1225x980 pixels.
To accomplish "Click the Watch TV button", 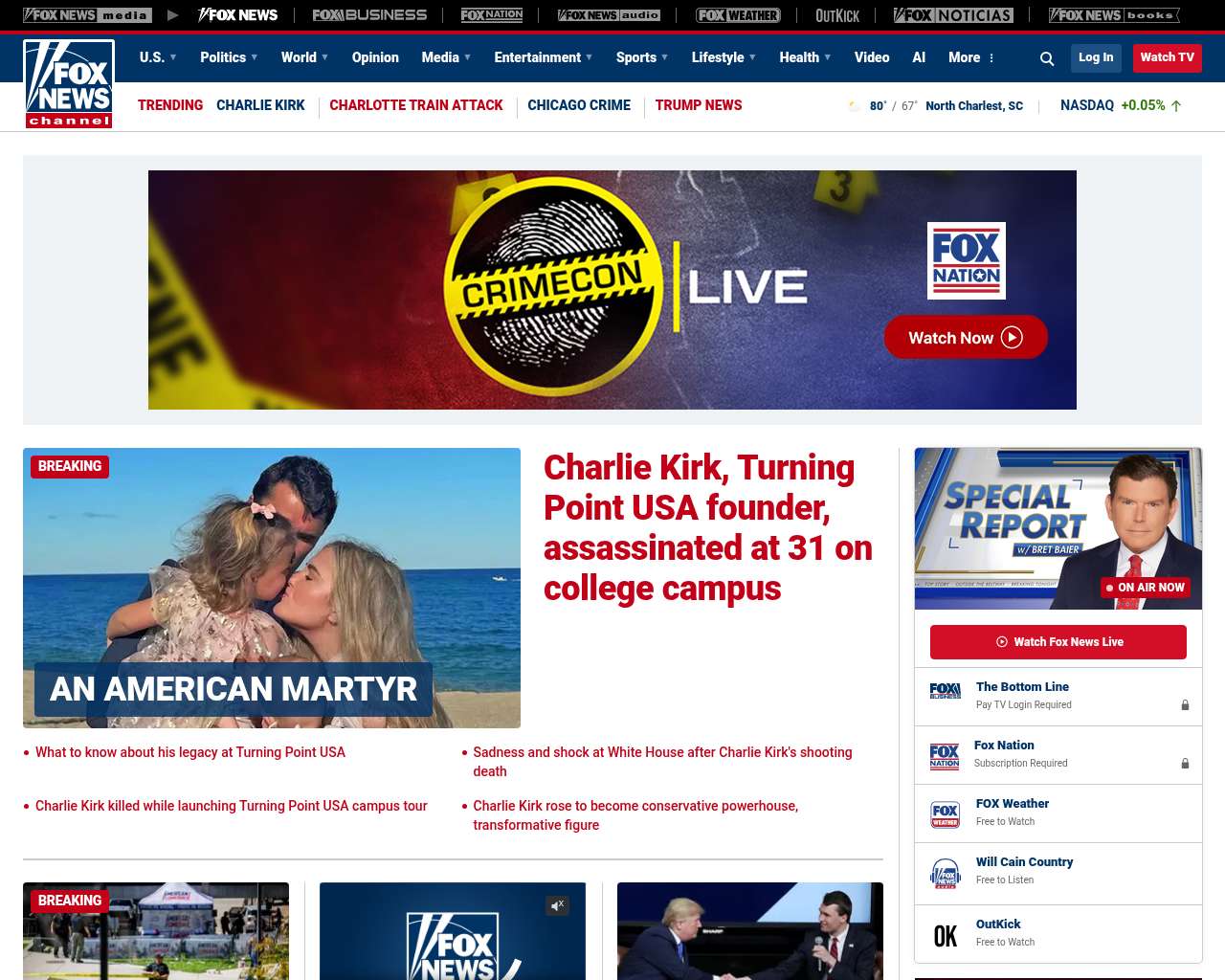I will pyautogui.click(x=1168, y=57).
